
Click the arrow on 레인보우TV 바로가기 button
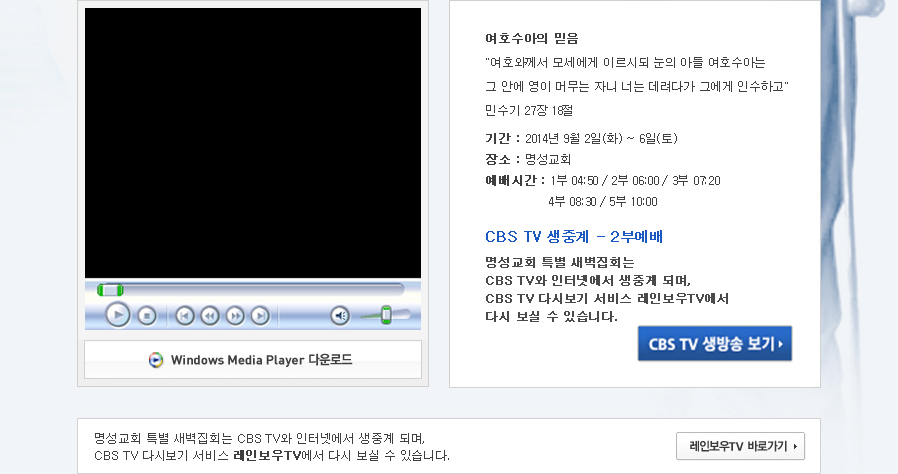(x=795, y=446)
